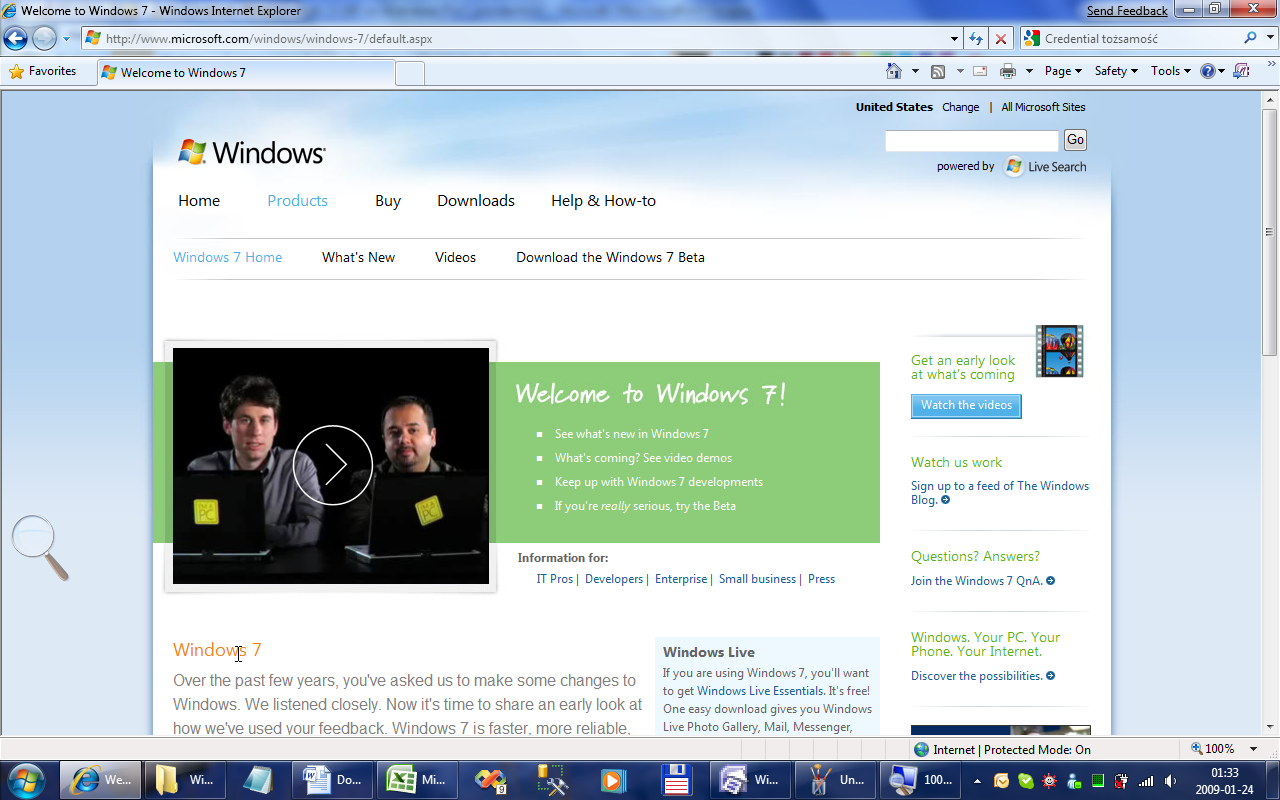Click the Change country link
1280x800 pixels.
click(x=960, y=107)
